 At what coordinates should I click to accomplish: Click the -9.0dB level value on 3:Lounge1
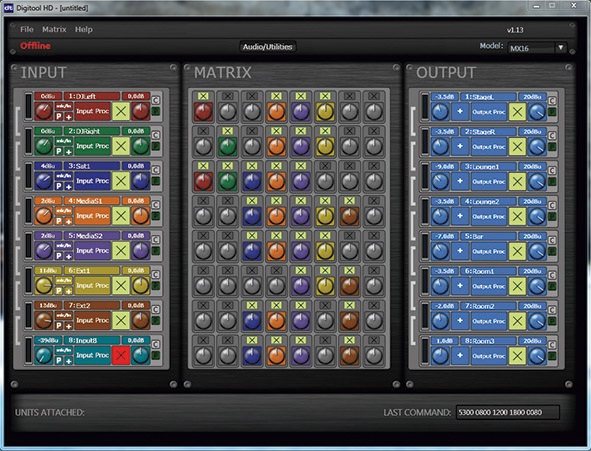445,167
